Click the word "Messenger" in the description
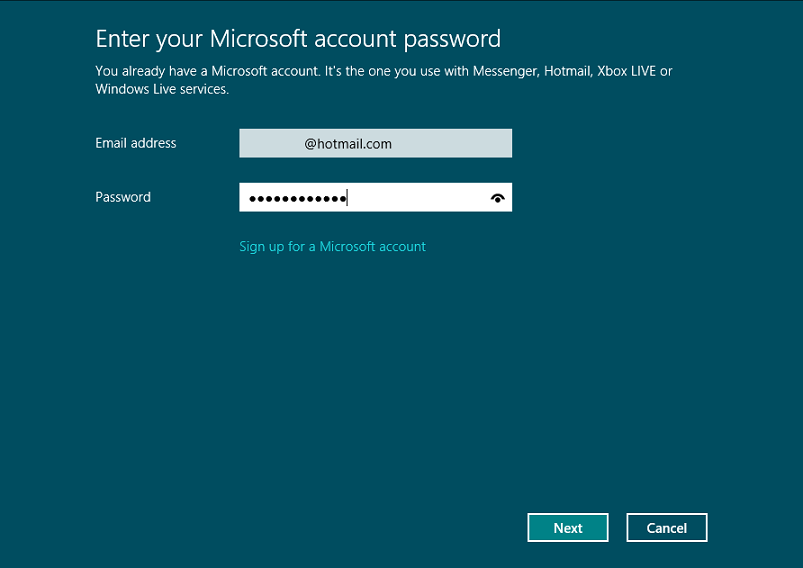The image size is (803, 568). tap(502, 72)
